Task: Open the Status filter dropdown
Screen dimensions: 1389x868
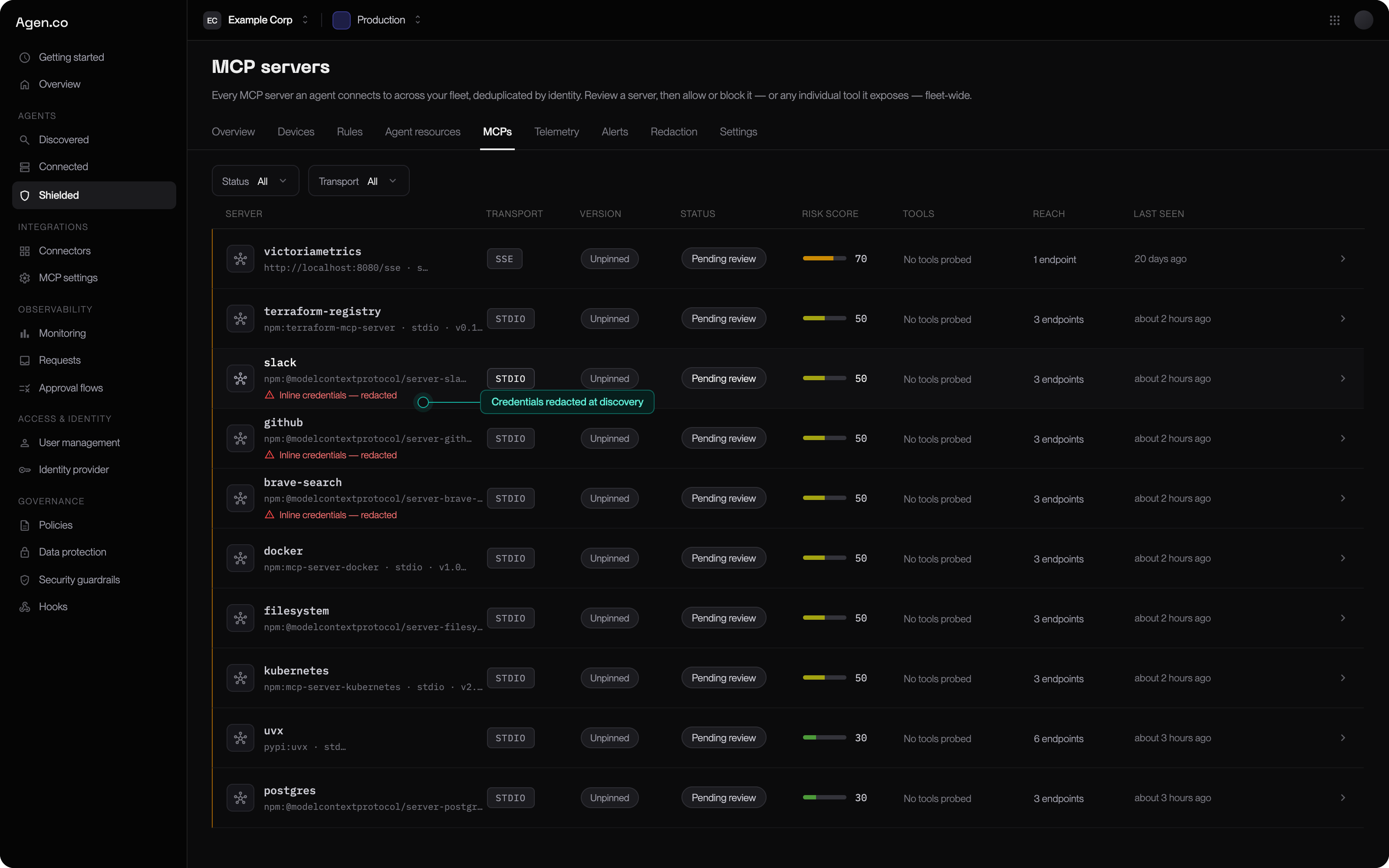Action: [x=255, y=181]
